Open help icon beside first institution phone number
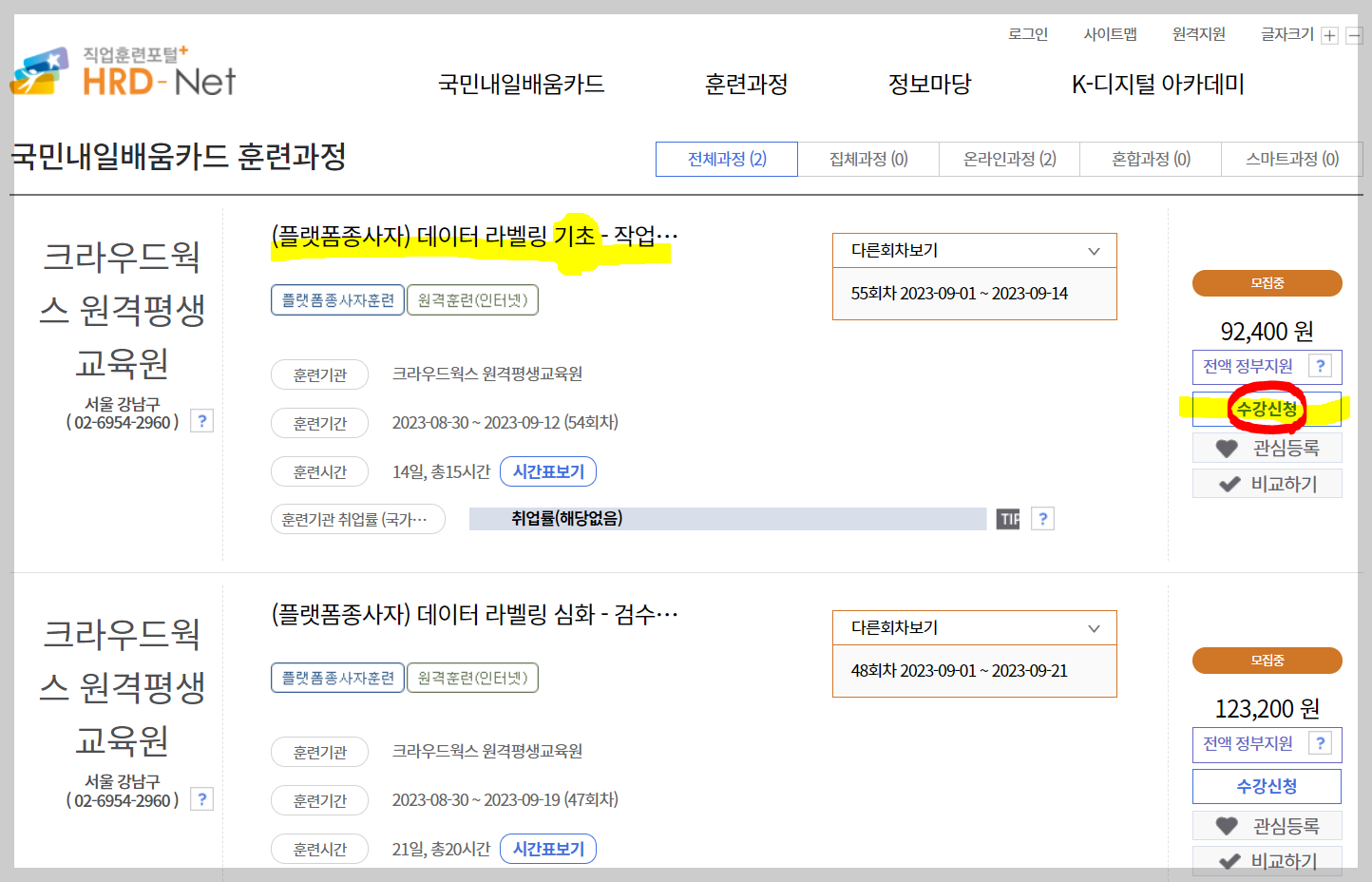This screenshot has width=1372, height=882. 201,421
